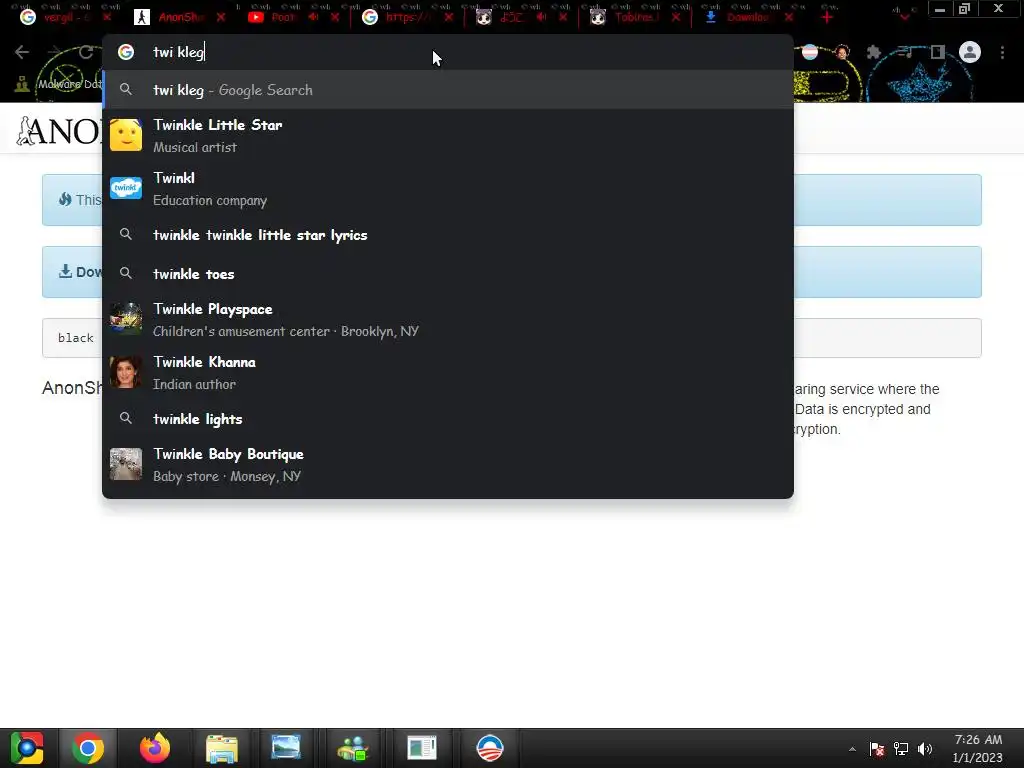
Task: Mute the YouTube tab speaker icon
Action: tap(313, 18)
